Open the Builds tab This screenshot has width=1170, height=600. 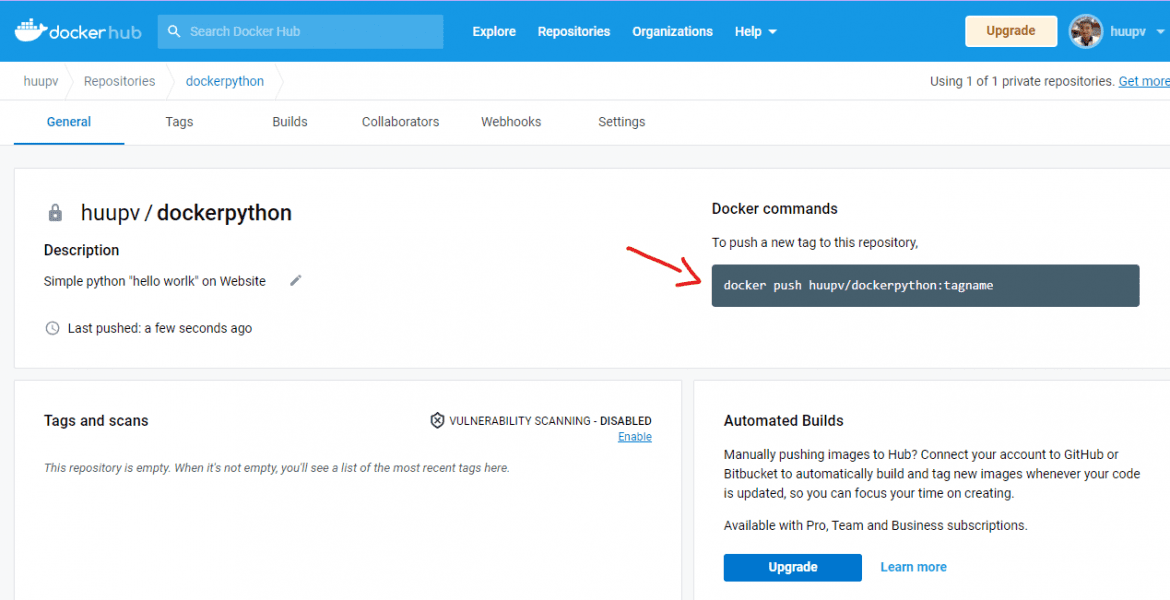click(x=289, y=121)
